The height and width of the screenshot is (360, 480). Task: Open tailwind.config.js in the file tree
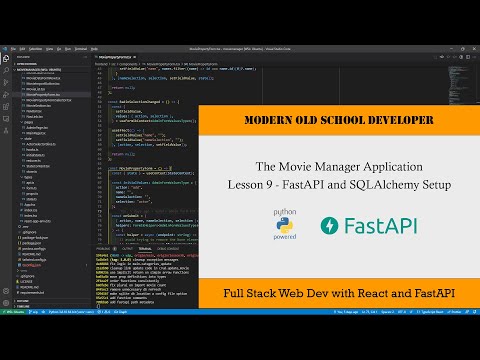(x=34, y=260)
